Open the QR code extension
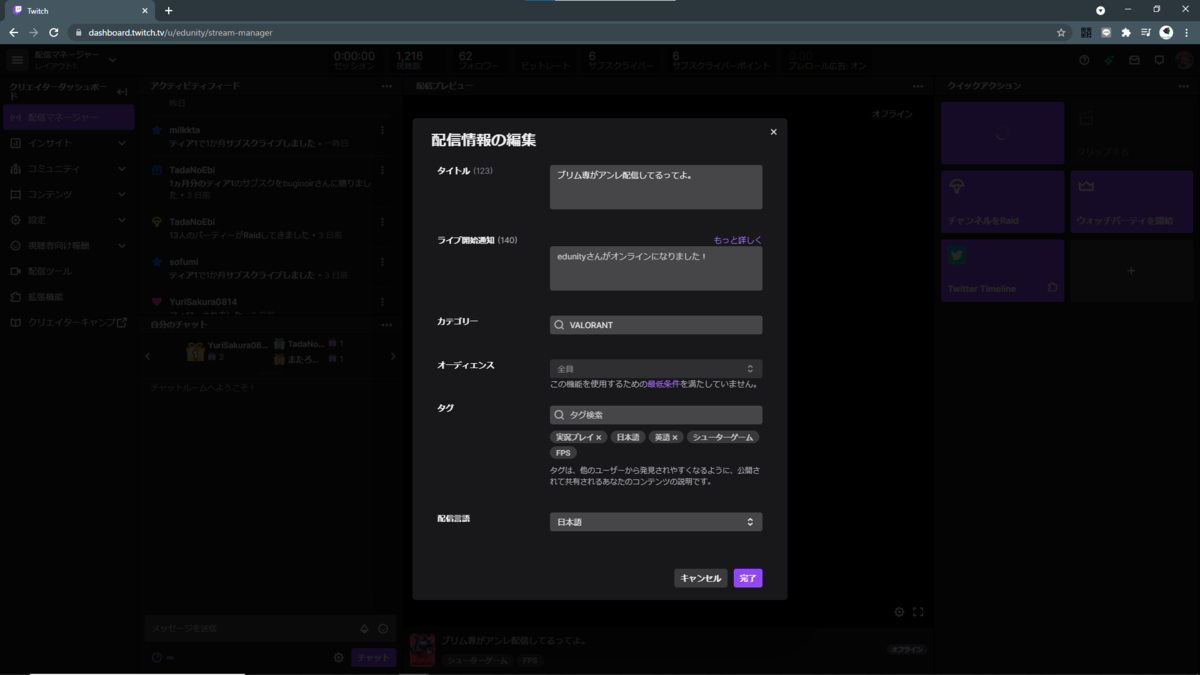The height and width of the screenshot is (675, 1200). coord(1086,32)
